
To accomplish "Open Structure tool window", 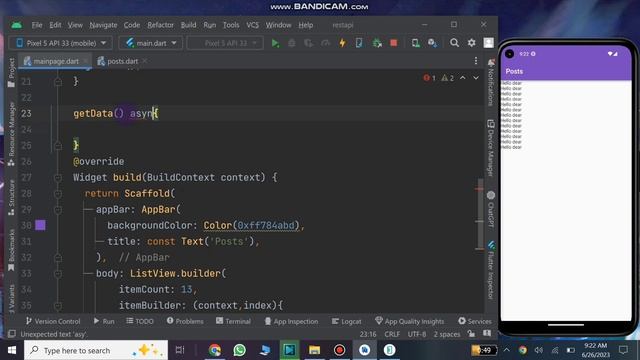I will click(11, 198).
